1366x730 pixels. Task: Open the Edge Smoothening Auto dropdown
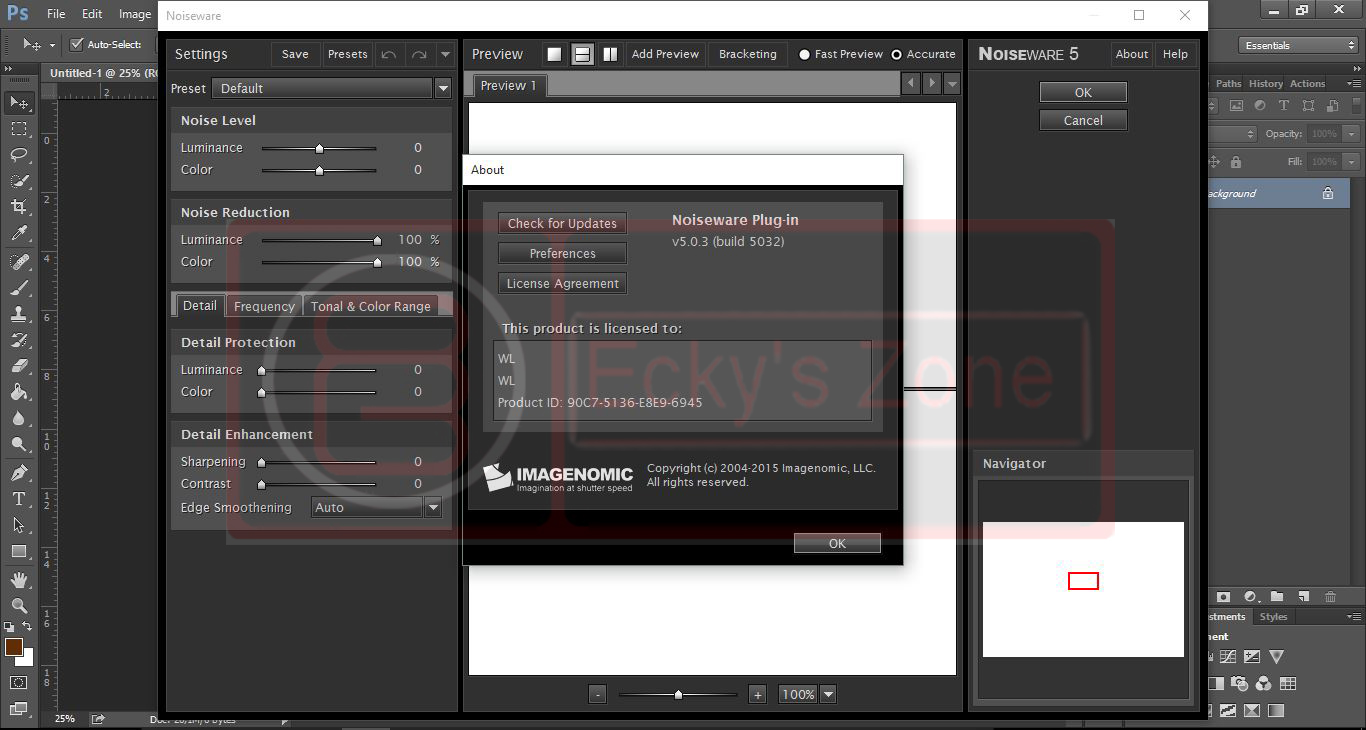(x=433, y=508)
